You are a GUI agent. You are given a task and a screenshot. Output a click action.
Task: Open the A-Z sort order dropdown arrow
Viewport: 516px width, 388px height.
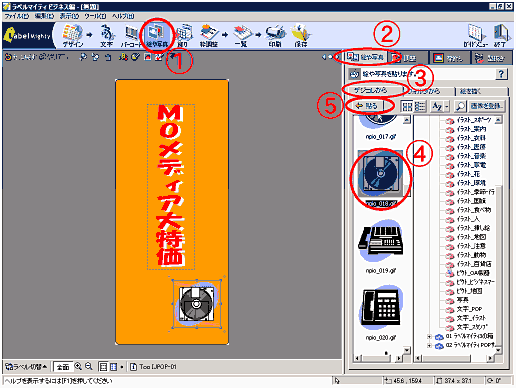click(447, 106)
